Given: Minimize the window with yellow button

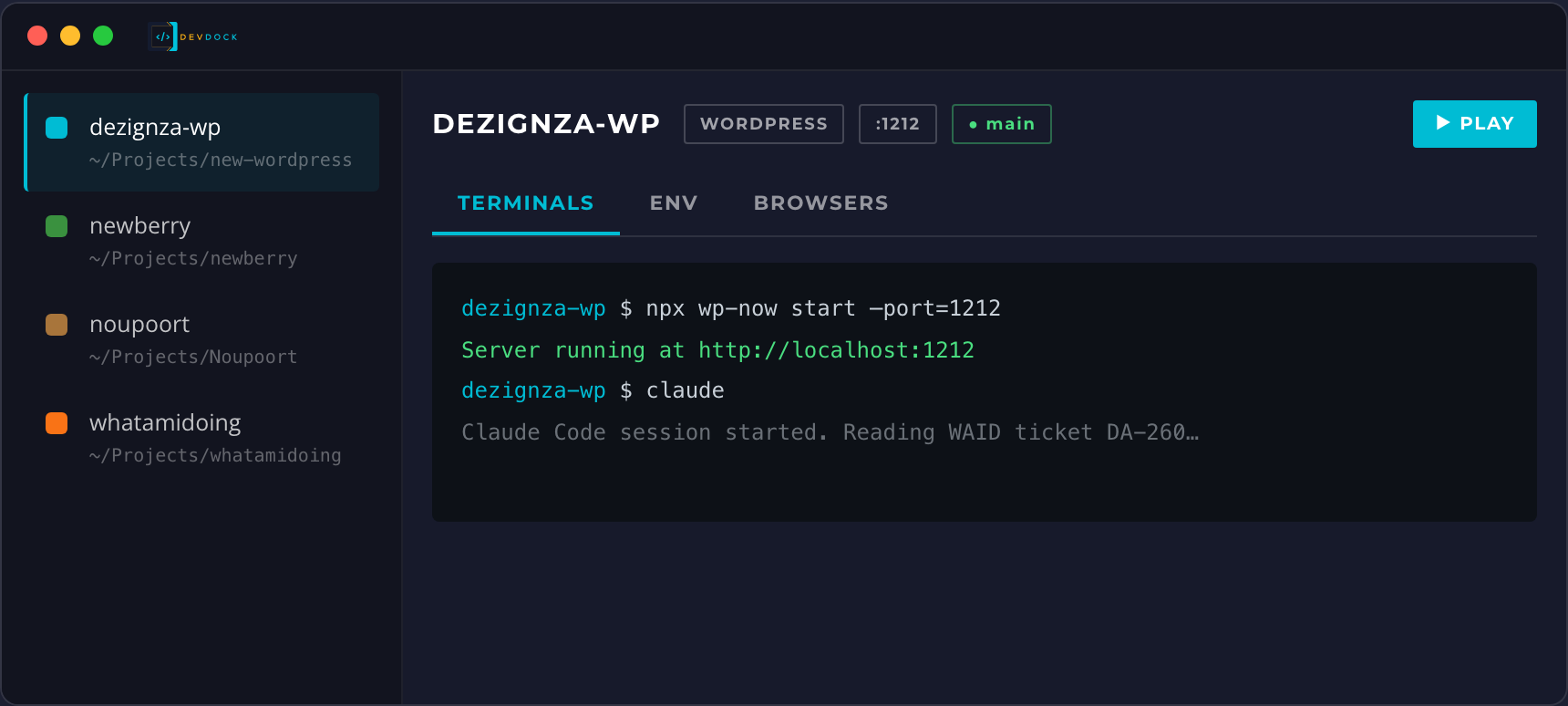Looking at the screenshot, I should pos(70,36).
